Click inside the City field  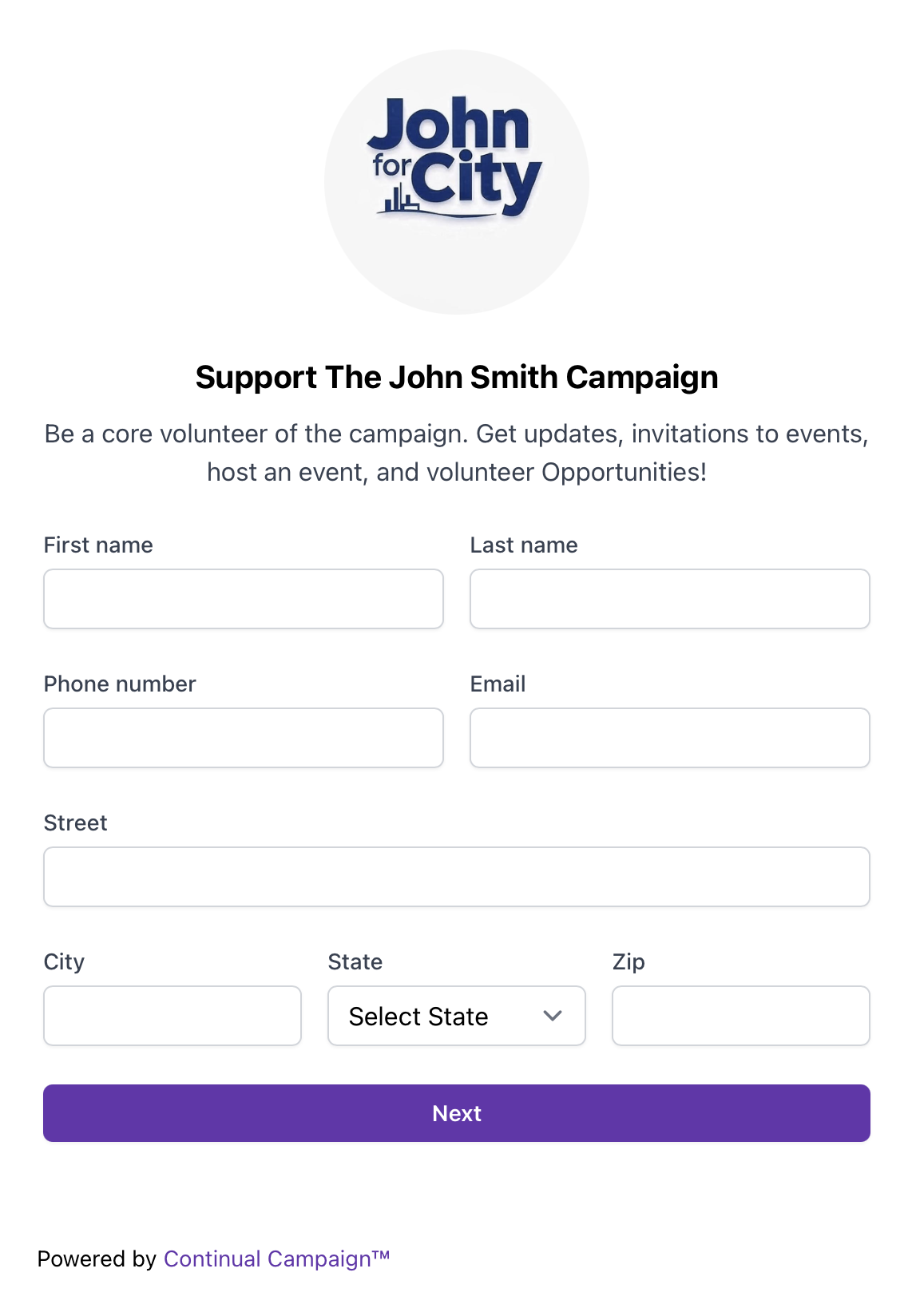[172, 1016]
